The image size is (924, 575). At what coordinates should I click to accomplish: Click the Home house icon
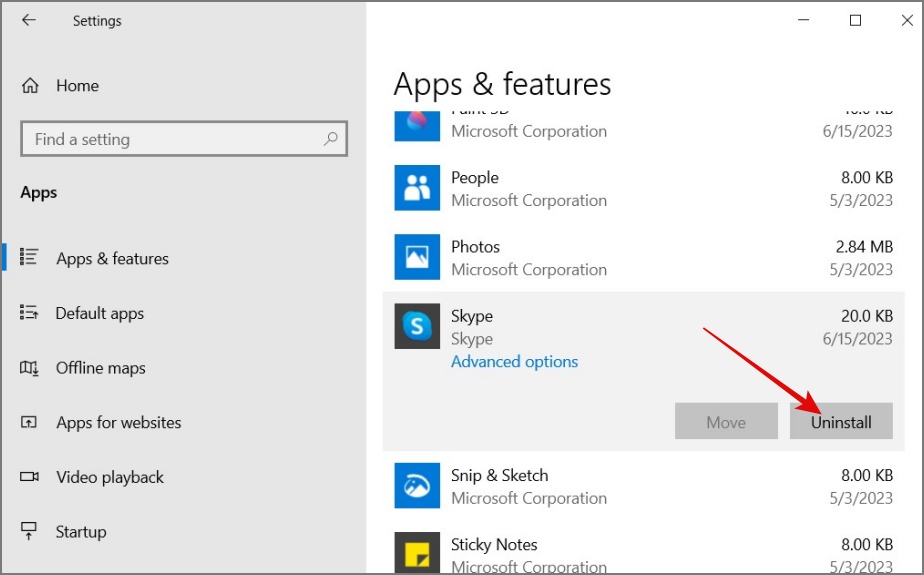pyautogui.click(x=30, y=85)
